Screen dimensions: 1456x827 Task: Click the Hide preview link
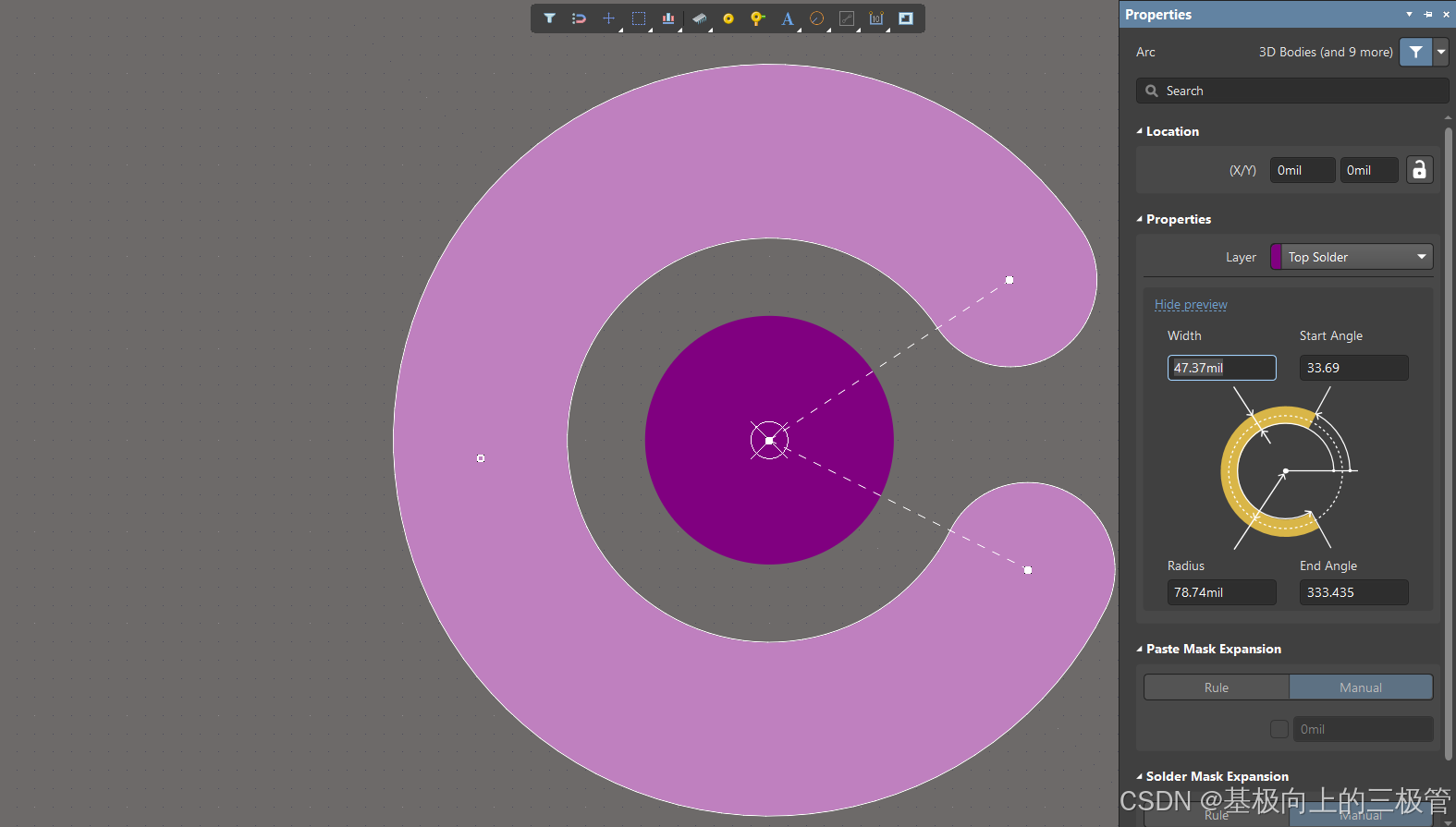[x=1191, y=304]
